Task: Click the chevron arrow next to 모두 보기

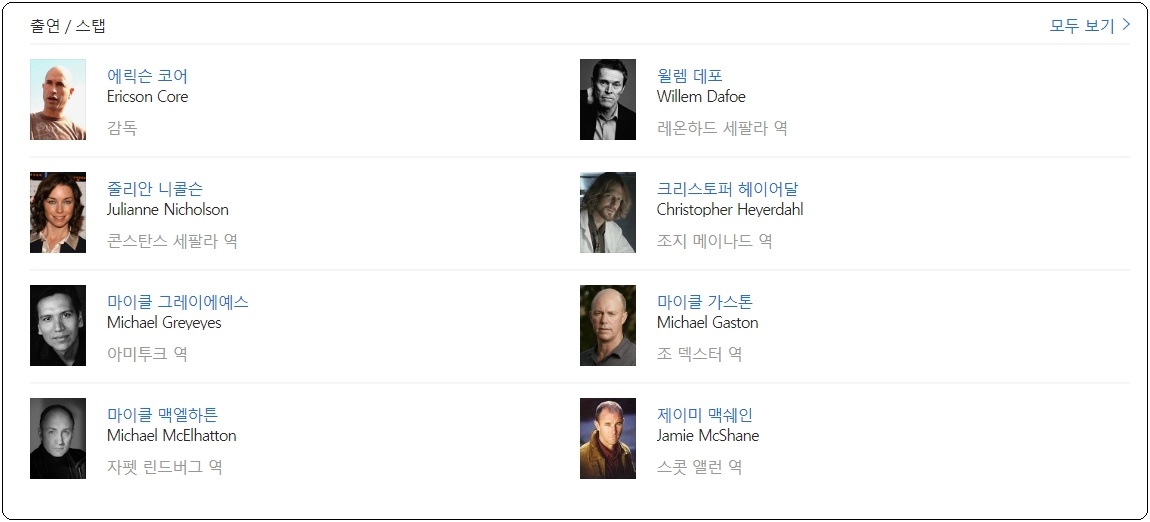Action: (x=1126, y=25)
